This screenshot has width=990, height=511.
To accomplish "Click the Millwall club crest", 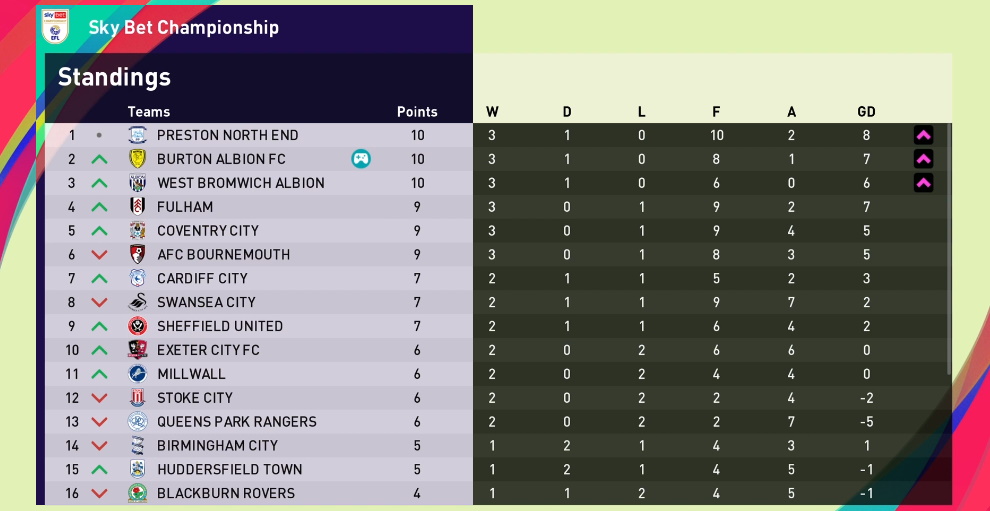I will [138, 374].
